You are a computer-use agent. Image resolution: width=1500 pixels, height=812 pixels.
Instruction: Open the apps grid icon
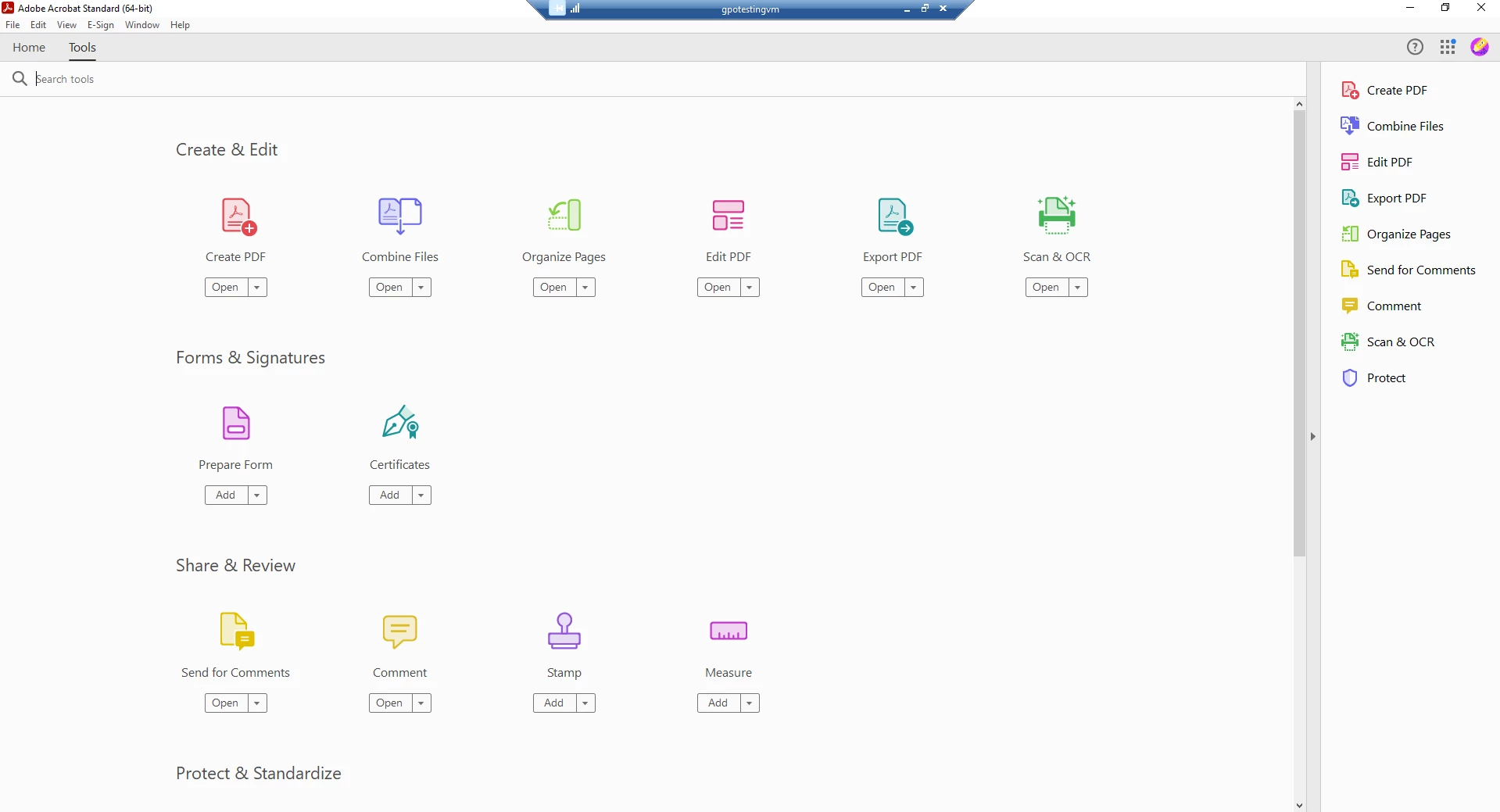click(1448, 47)
